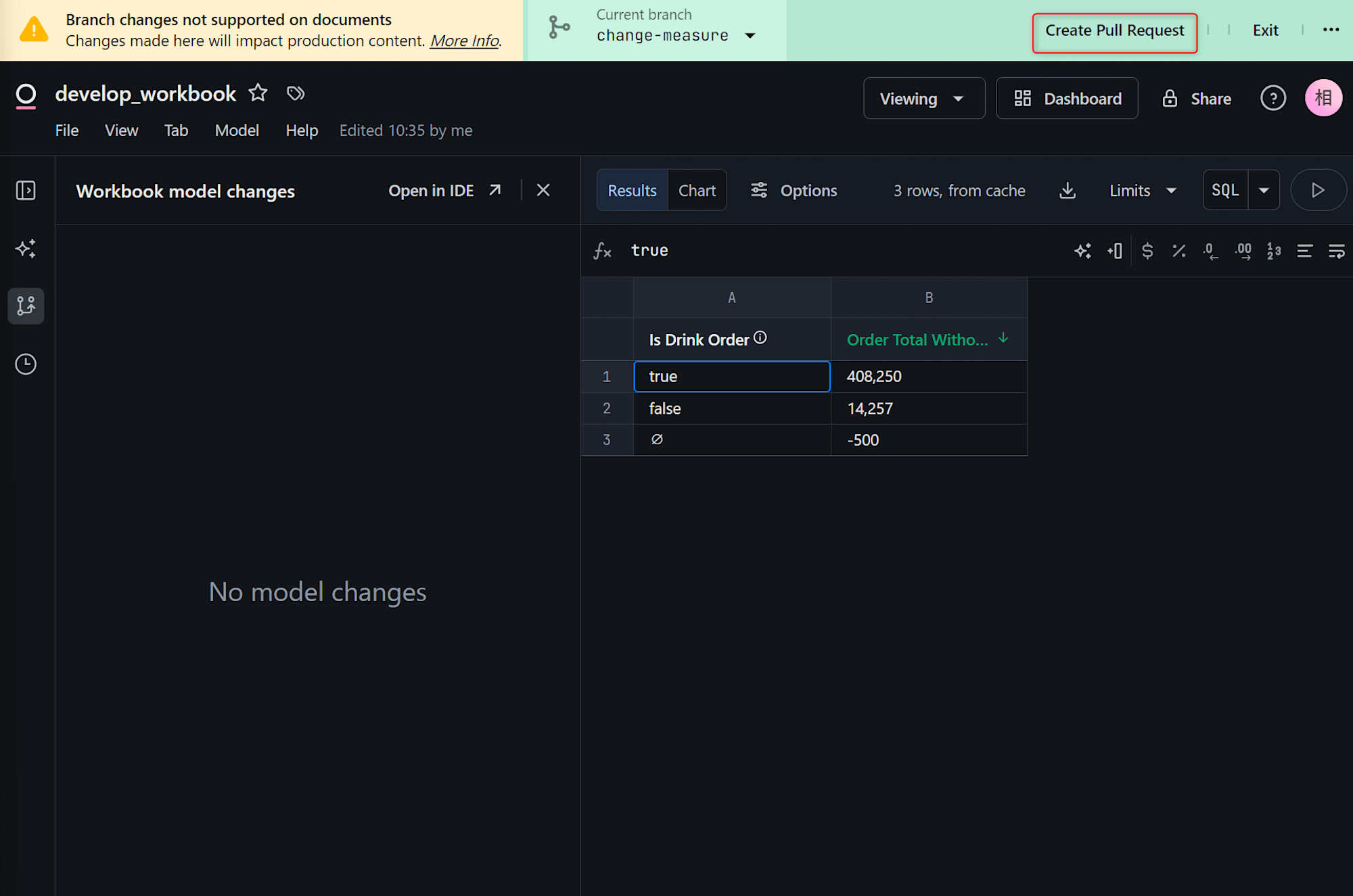The height and width of the screenshot is (896, 1353).
Task: Click the develop_workbook title
Action: (145, 93)
